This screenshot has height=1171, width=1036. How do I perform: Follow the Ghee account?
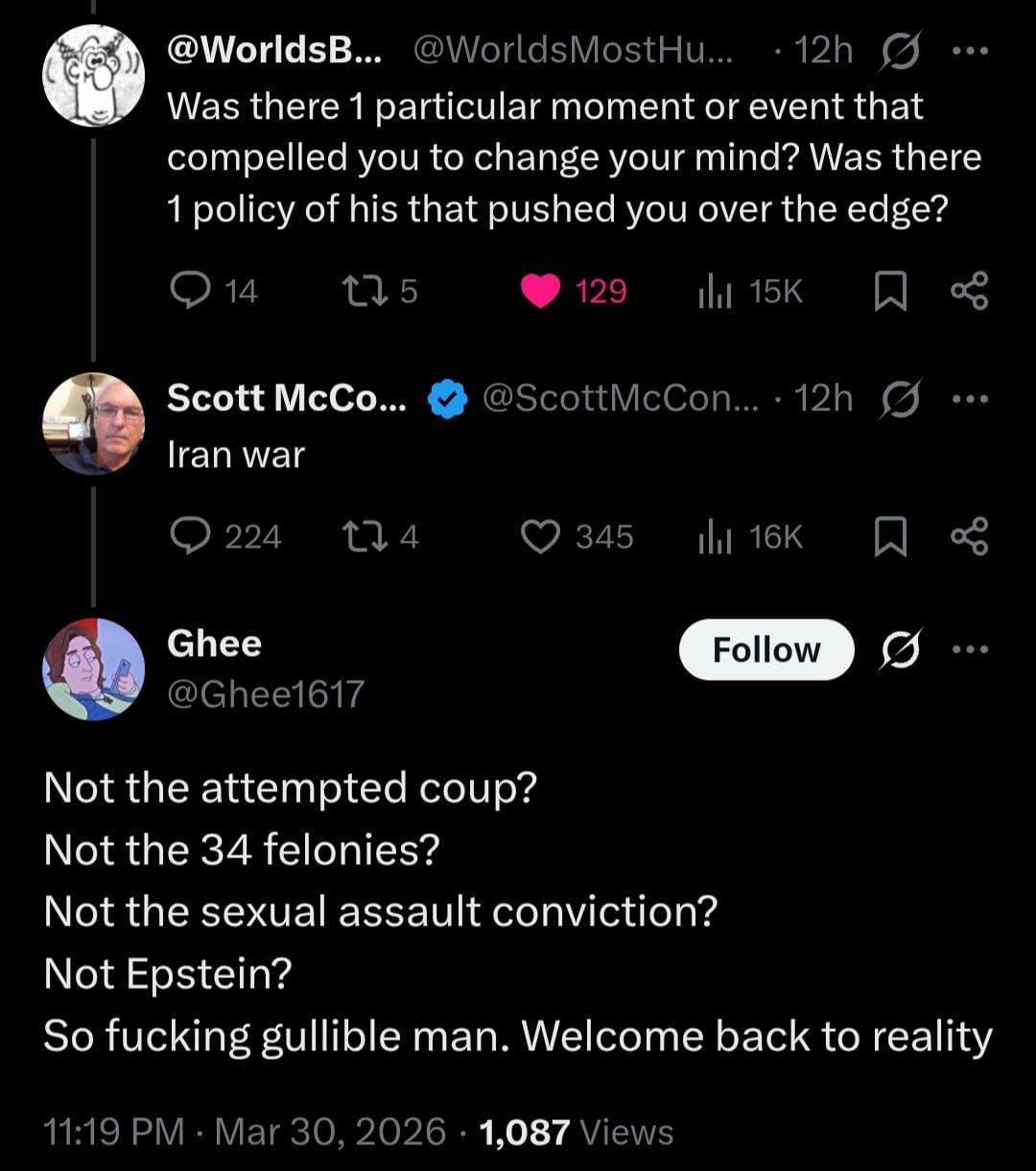point(765,650)
